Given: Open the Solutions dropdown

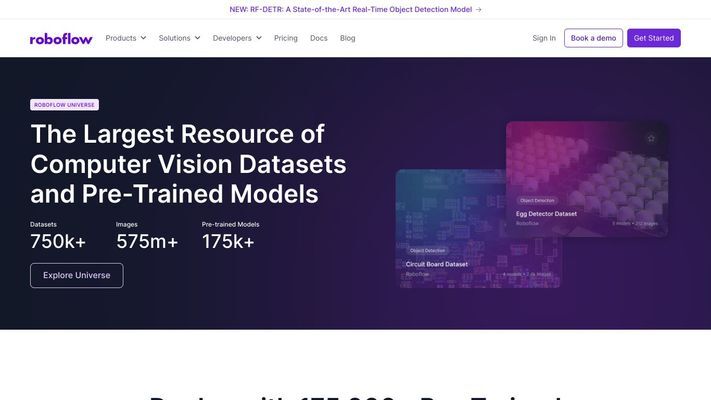Looking at the screenshot, I should point(179,38).
